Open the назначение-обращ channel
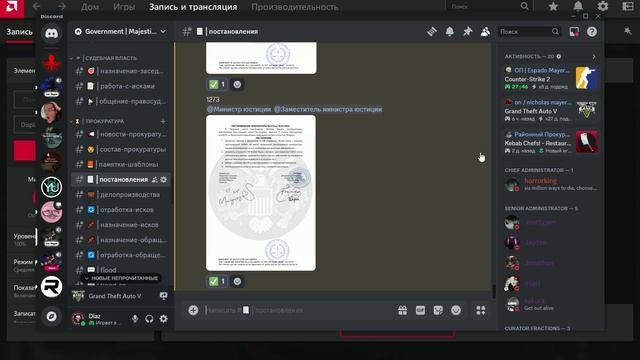Viewport: 640px width, 360px height. click(x=121, y=240)
